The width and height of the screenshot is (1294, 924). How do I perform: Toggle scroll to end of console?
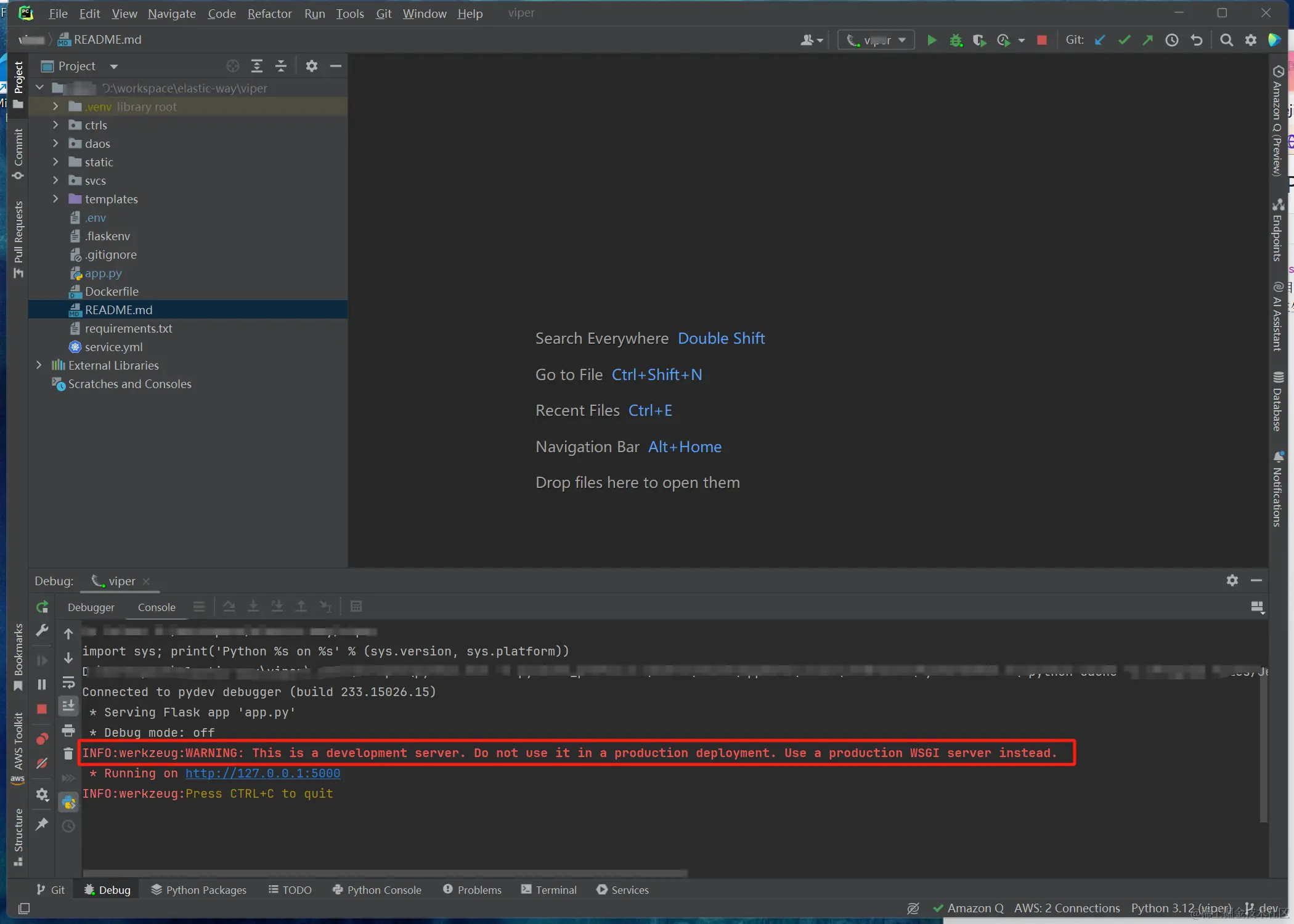[68, 706]
